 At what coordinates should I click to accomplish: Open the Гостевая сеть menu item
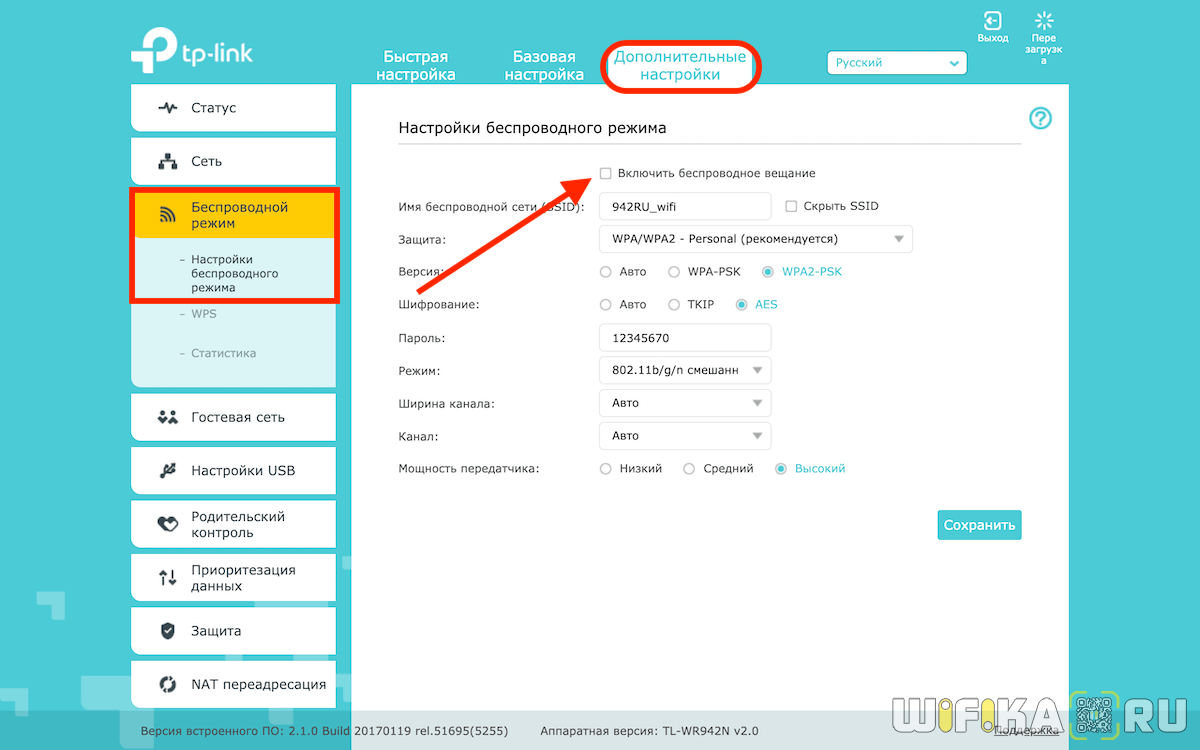coord(233,417)
